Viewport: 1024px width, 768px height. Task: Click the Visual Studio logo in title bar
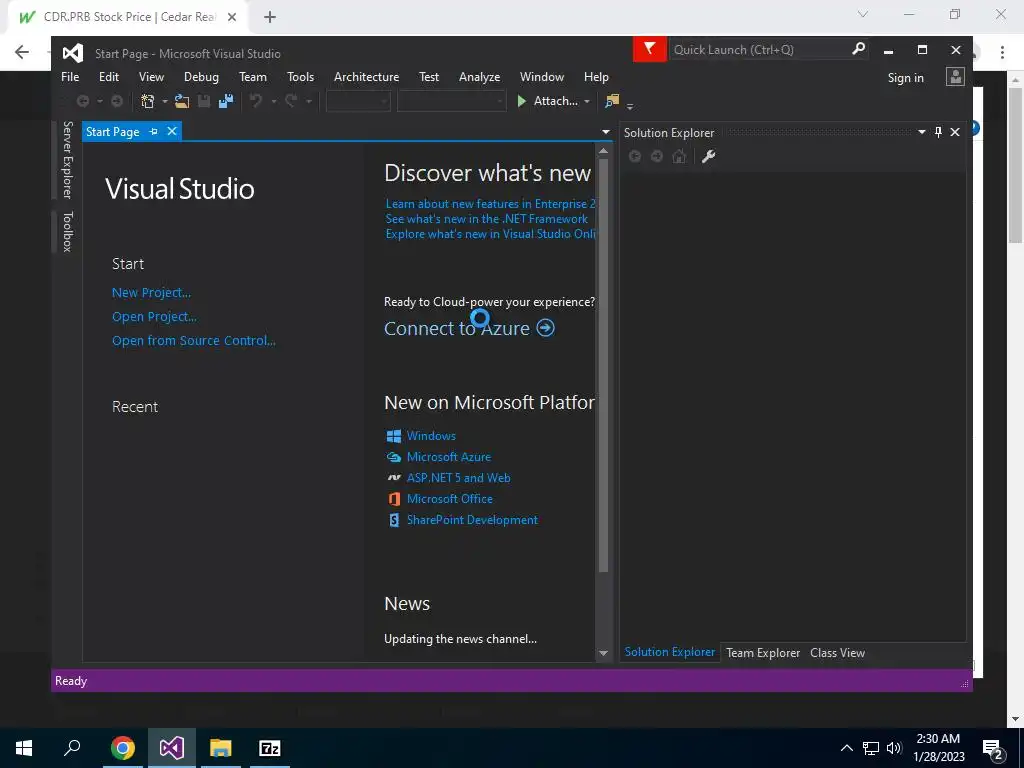pyautogui.click(x=72, y=53)
